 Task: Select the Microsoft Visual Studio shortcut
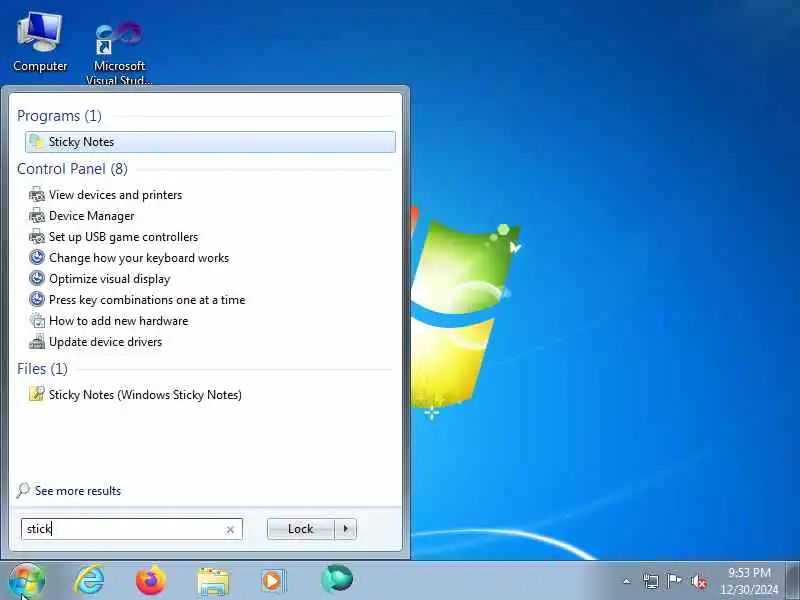click(119, 53)
